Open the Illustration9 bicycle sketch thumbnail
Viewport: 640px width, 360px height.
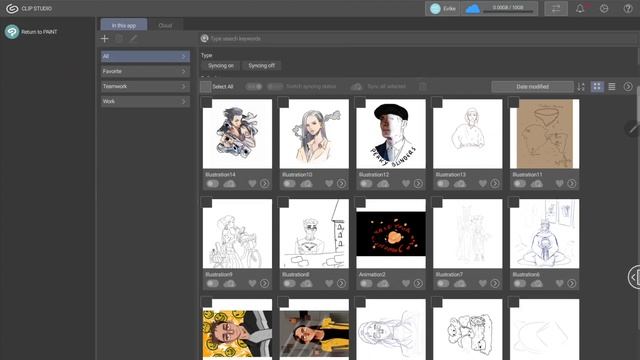[237, 233]
